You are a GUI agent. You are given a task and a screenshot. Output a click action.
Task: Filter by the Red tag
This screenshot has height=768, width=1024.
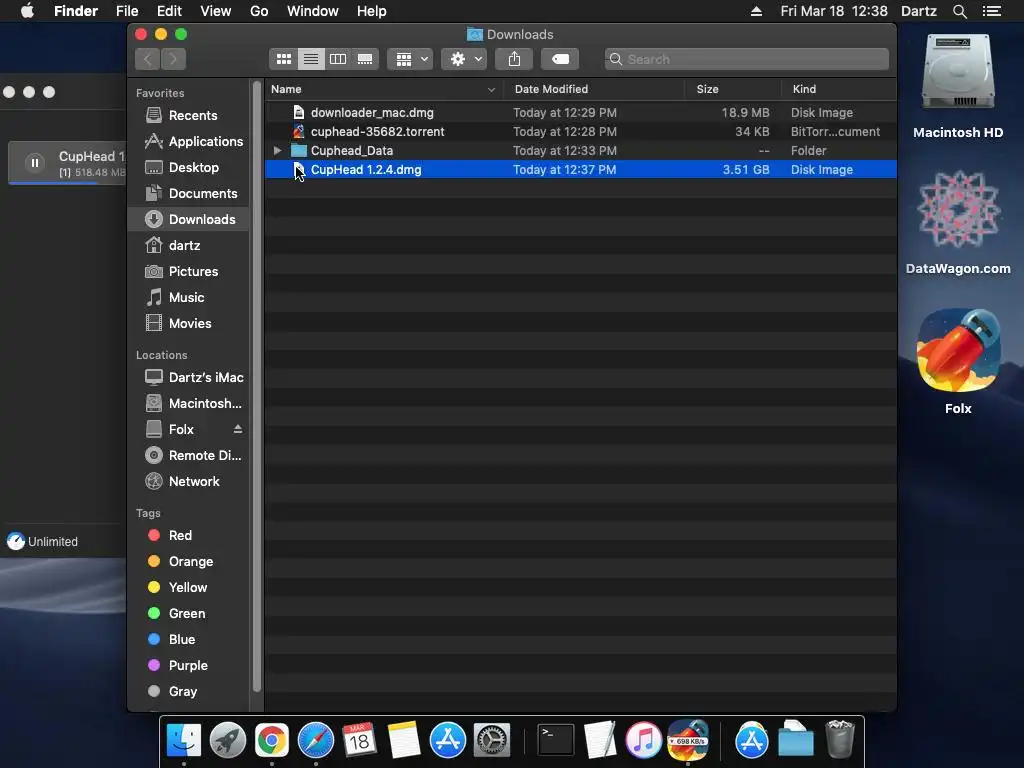pos(170,536)
